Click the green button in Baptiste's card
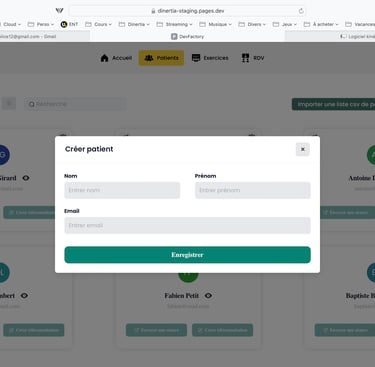Screen dimensions: 375x367 point(345,330)
